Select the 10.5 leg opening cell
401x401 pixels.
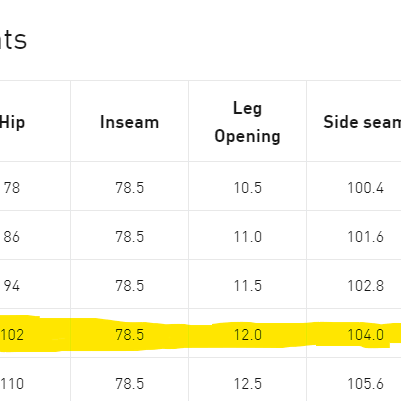click(x=247, y=188)
